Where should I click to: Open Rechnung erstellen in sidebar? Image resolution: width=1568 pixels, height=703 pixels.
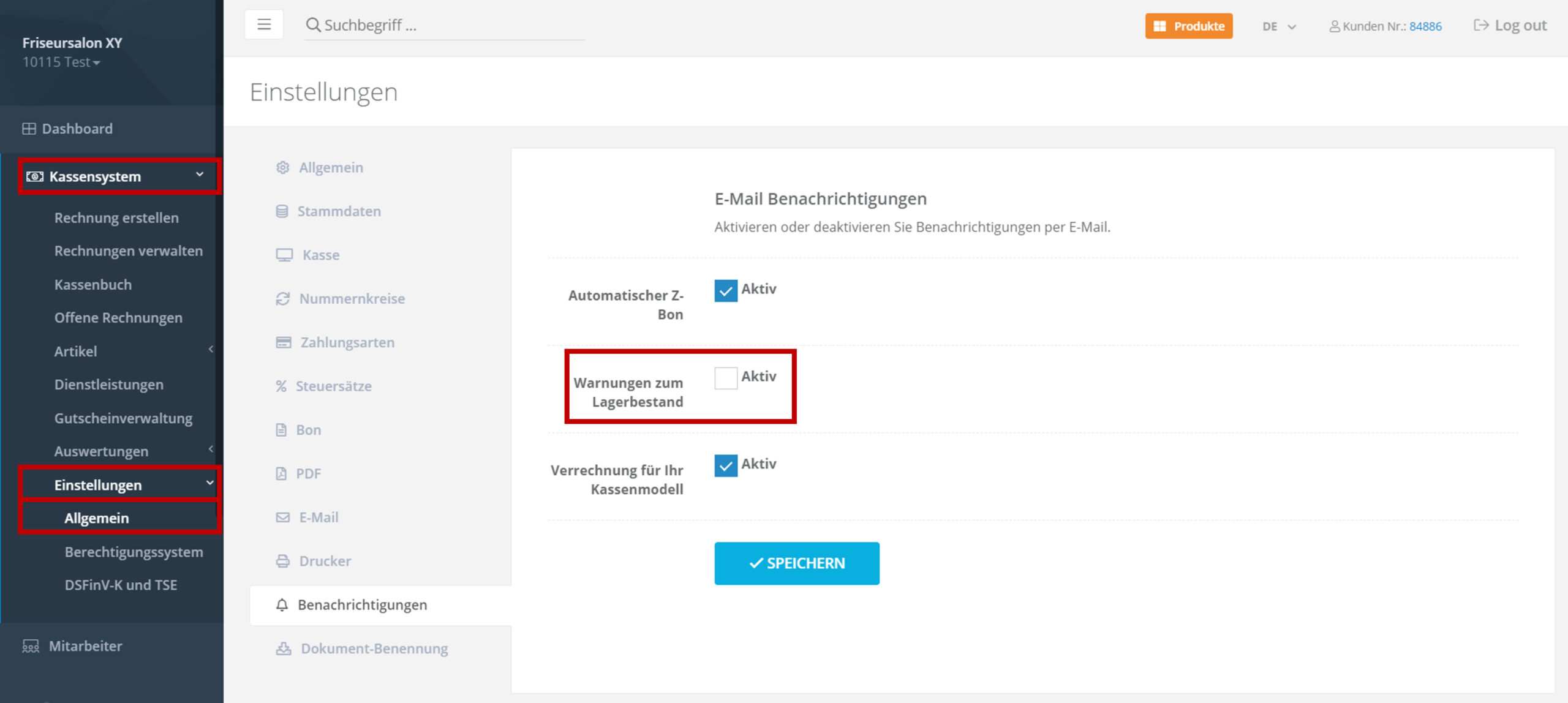pyautogui.click(x=116, y=217)
